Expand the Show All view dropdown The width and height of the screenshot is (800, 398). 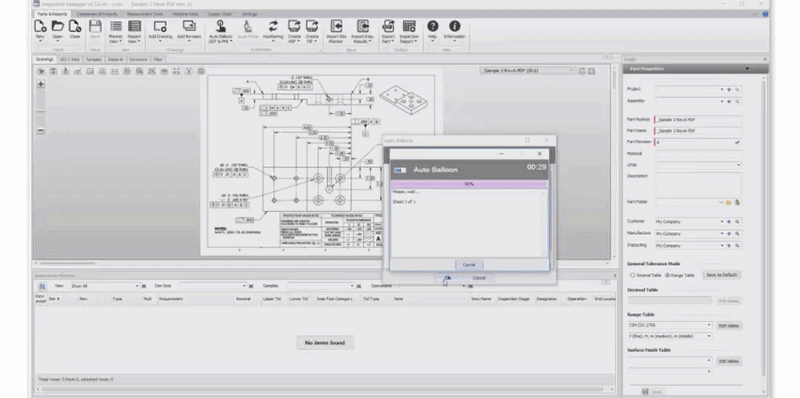coord(105,286)
